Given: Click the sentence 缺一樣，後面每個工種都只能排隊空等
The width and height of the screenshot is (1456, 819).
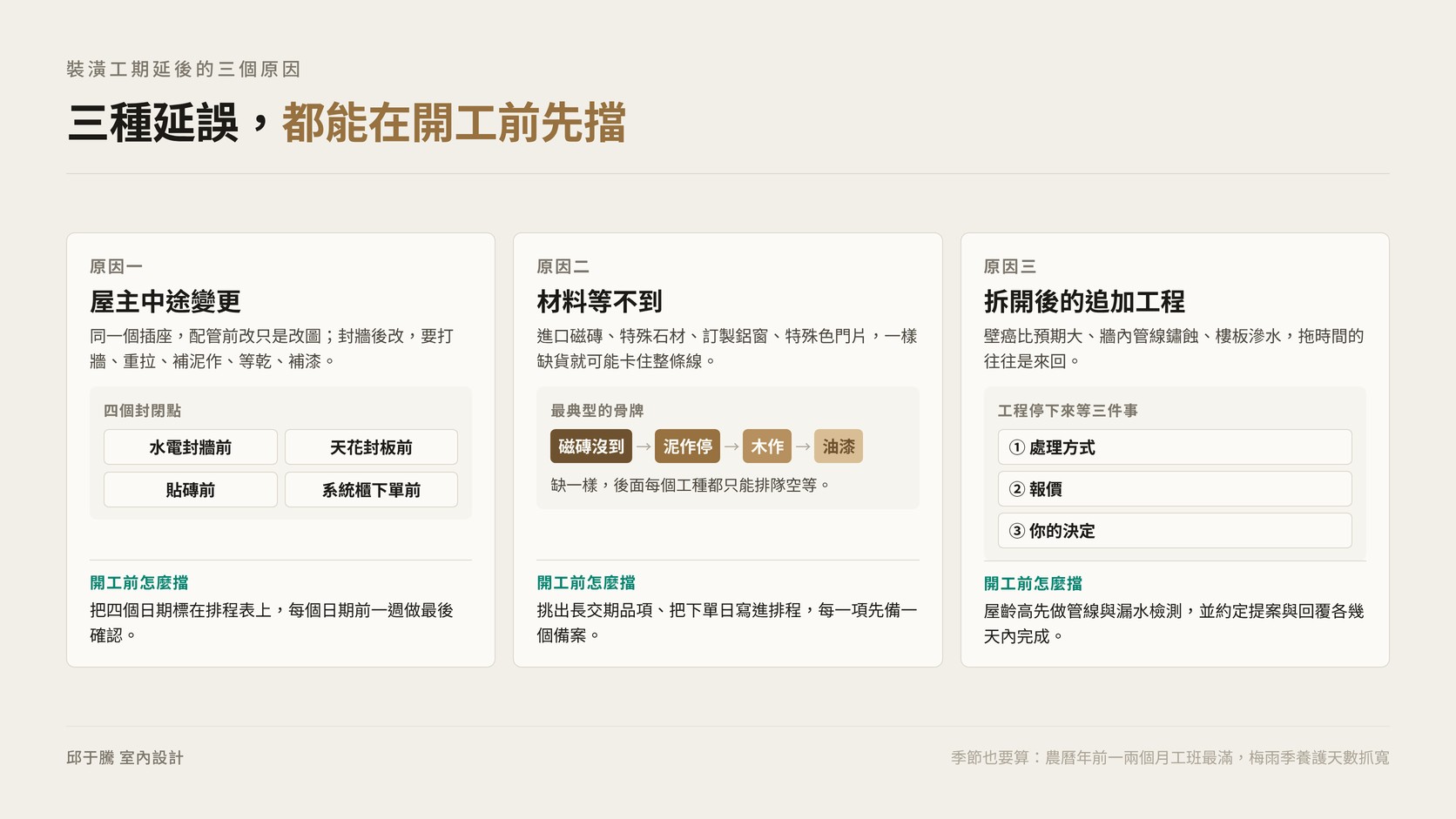Looking at the screenshot, I should (690, 486).
